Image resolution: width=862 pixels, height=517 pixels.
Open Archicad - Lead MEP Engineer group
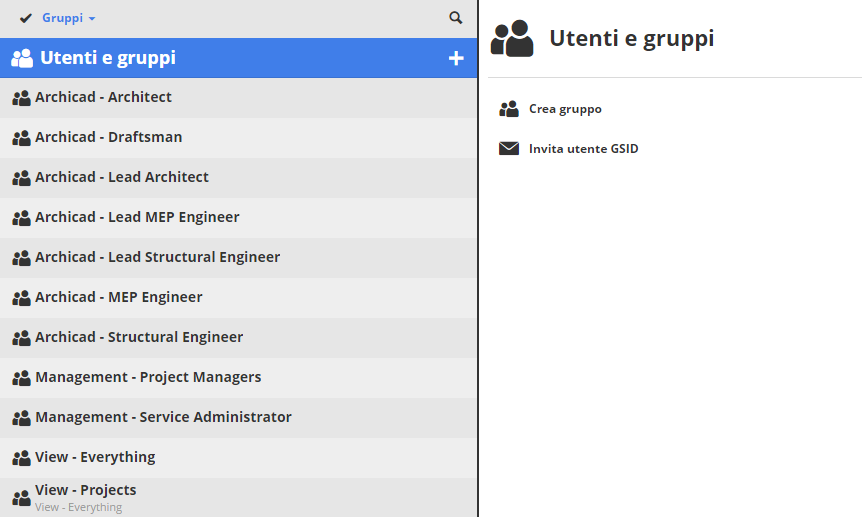pyautogui.click(x=137, y=217)
